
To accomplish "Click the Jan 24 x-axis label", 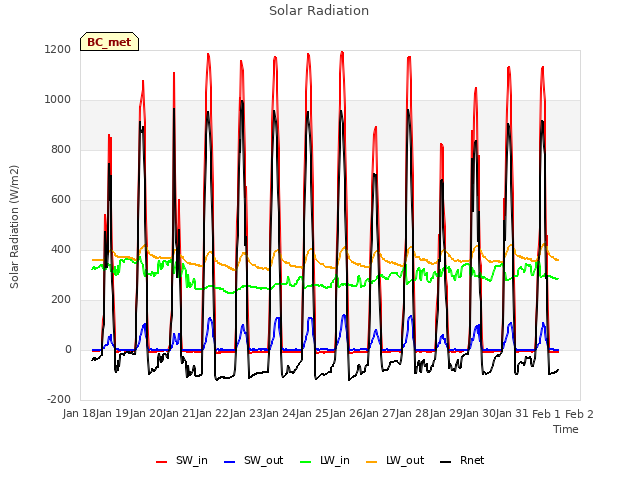I will 279,413.
